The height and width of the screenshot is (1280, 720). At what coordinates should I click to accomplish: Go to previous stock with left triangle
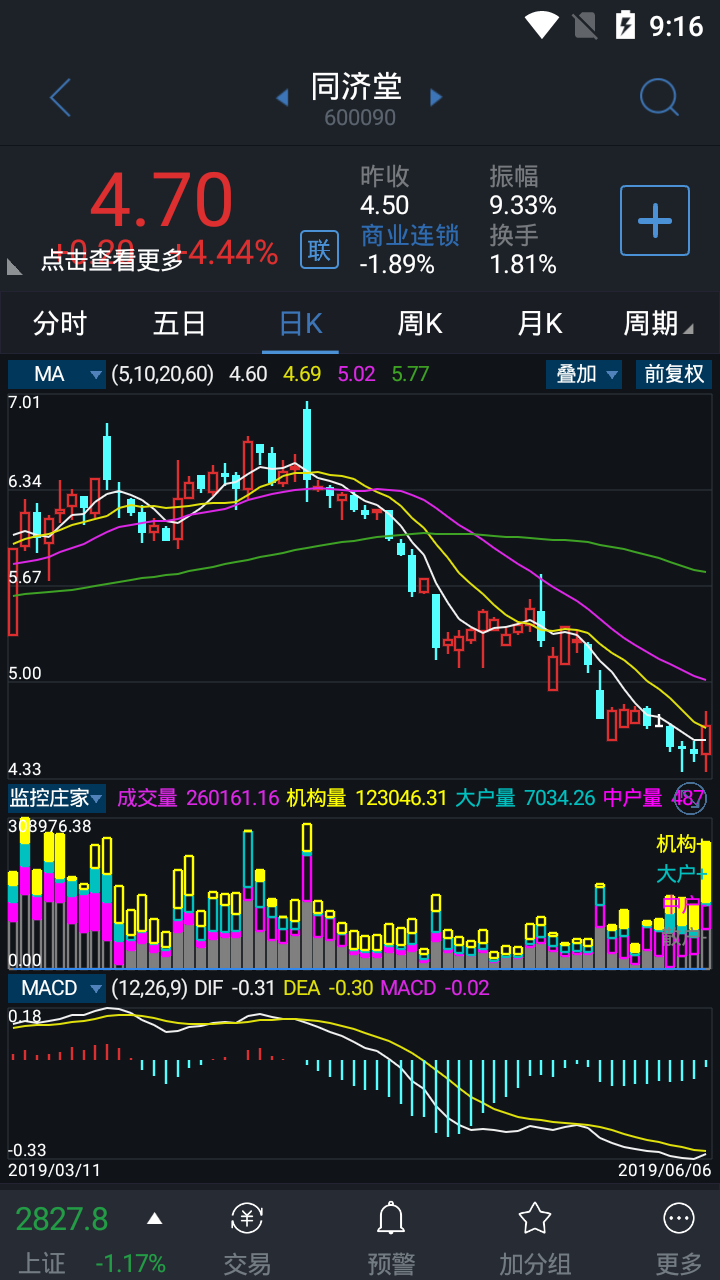point(282,97)
